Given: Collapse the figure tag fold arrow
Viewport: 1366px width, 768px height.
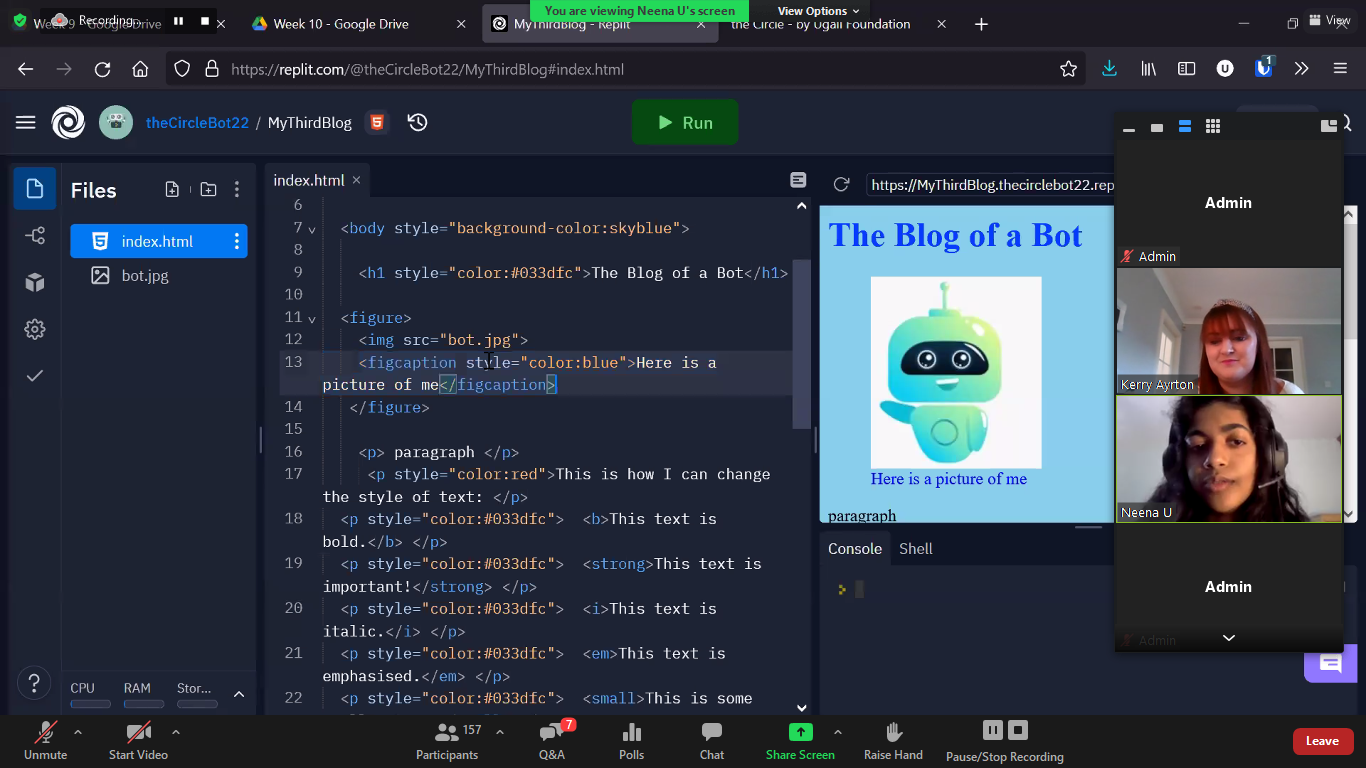Looking at the screenshot, I should (x=312, y=319).
